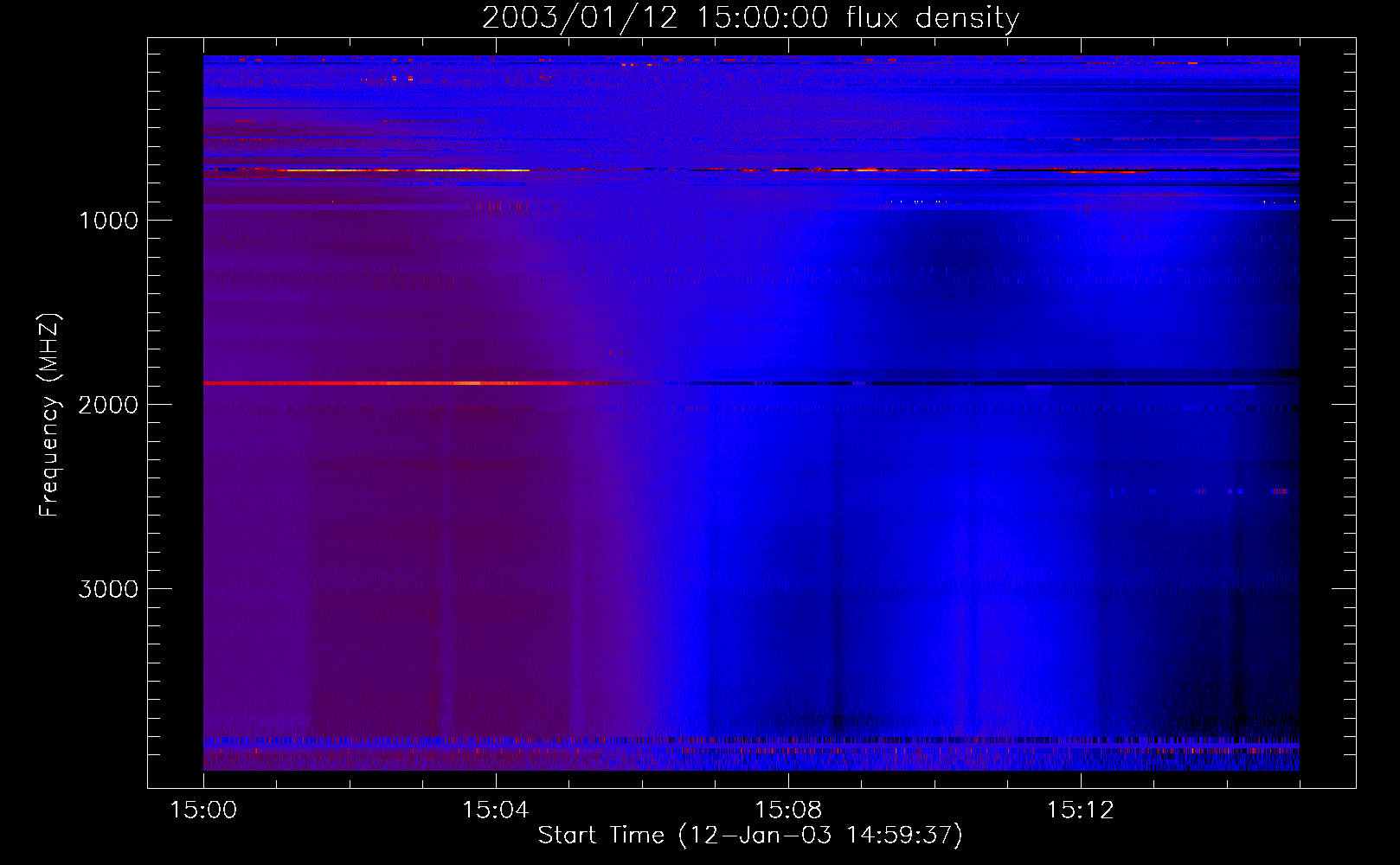The height and width of the screenshot is (865, 1400).
Task: Click the 'Start Time (12-Jan-03 14:59:37)' label
Action: point(750,836)
